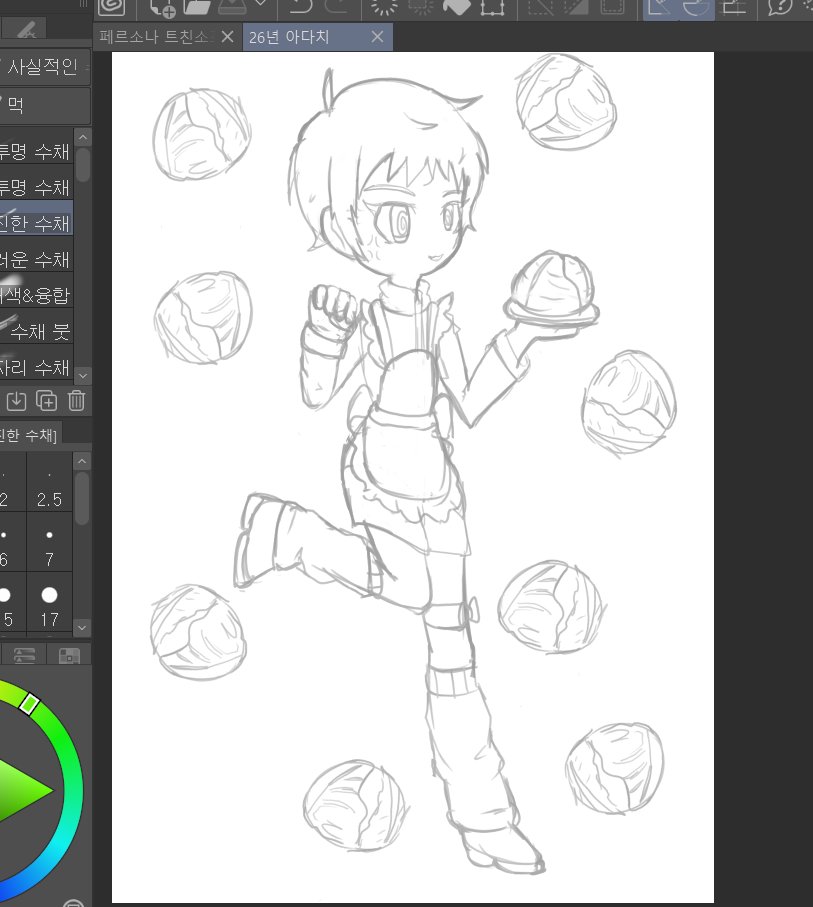Open the 먹 sub tool group

pyautogui.click(x=45, y=105)
